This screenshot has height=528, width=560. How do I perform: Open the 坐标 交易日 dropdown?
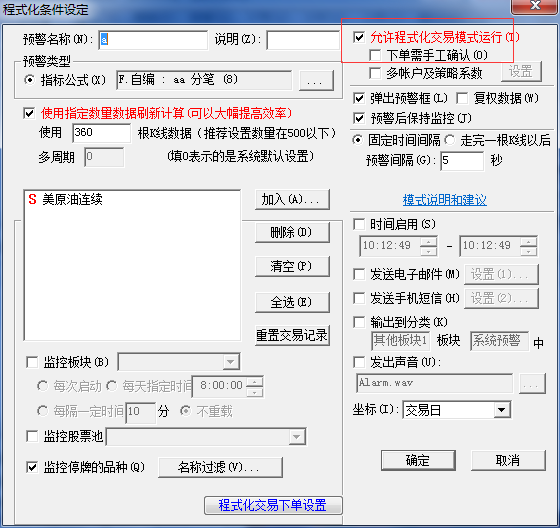click(x=501, y=410)
